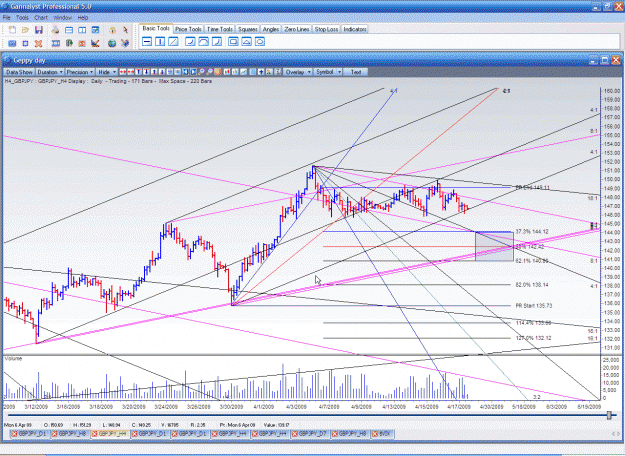Select the GBPJPY_D7 chart tab
This screenshot has width=625, height=456.
click(312, 434)
